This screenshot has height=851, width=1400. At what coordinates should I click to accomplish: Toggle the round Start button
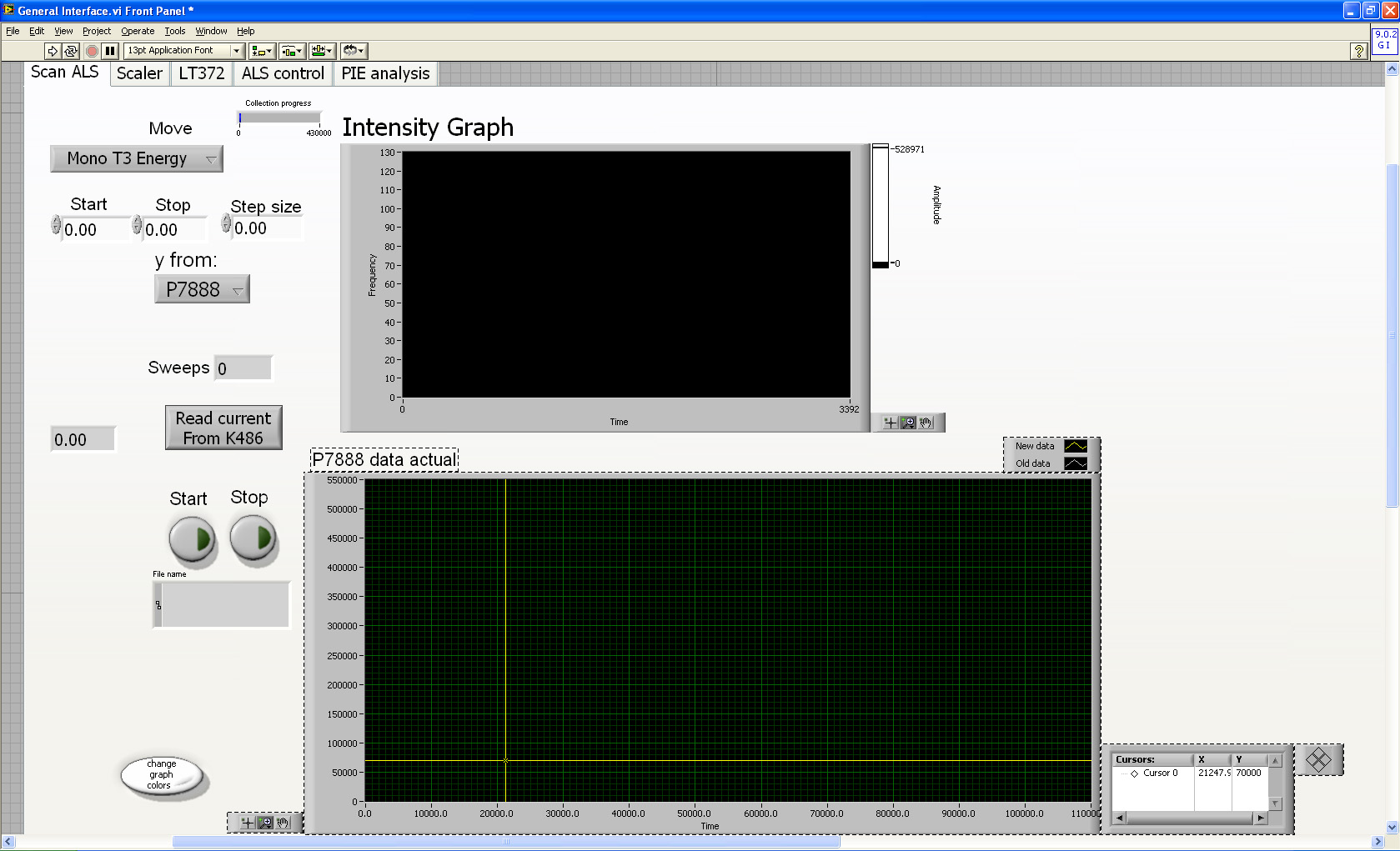point(193,539)
